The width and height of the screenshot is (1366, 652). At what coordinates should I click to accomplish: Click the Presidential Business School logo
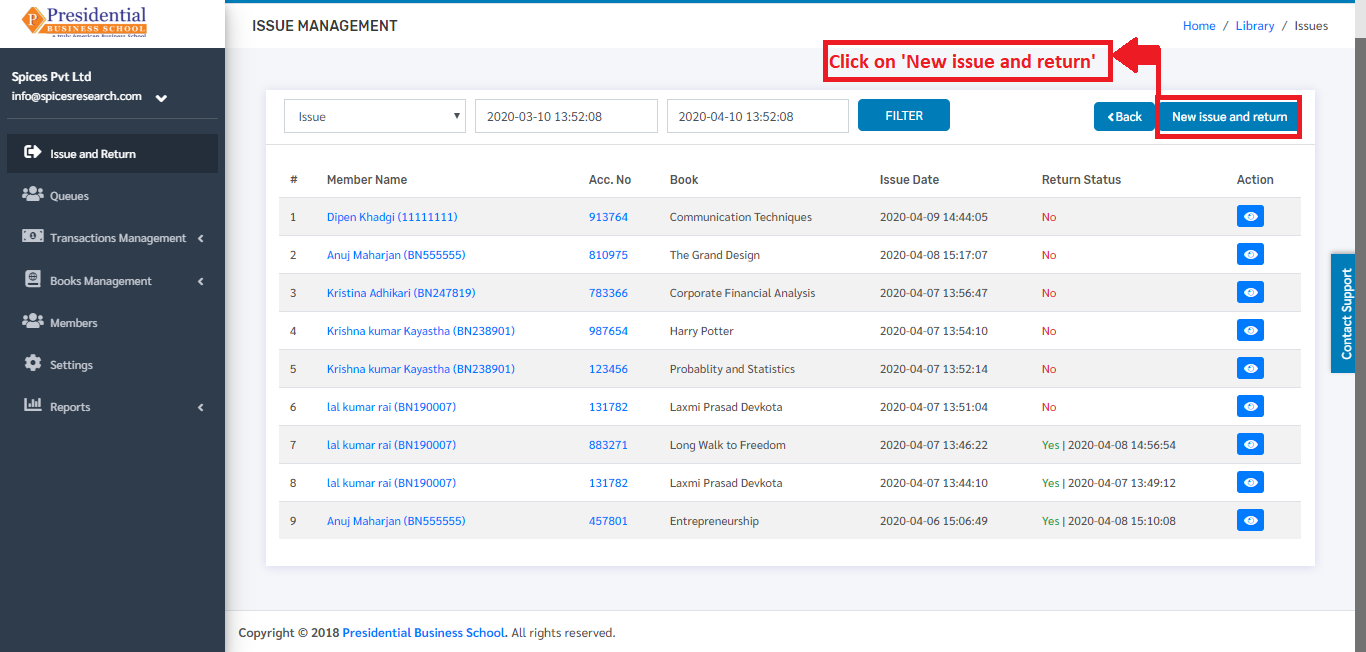(x=85, y=22)
